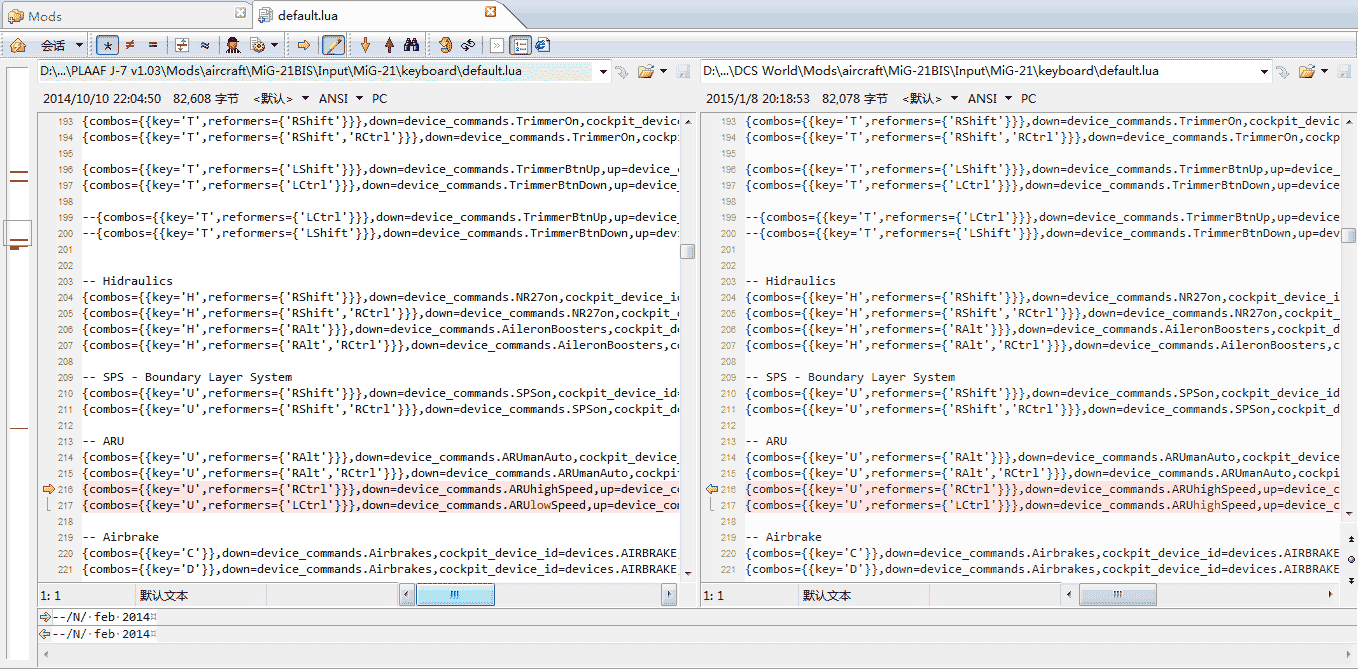Click left pane horizontal scrollbar thumb

pyautogui.click(x=455, y=595)
